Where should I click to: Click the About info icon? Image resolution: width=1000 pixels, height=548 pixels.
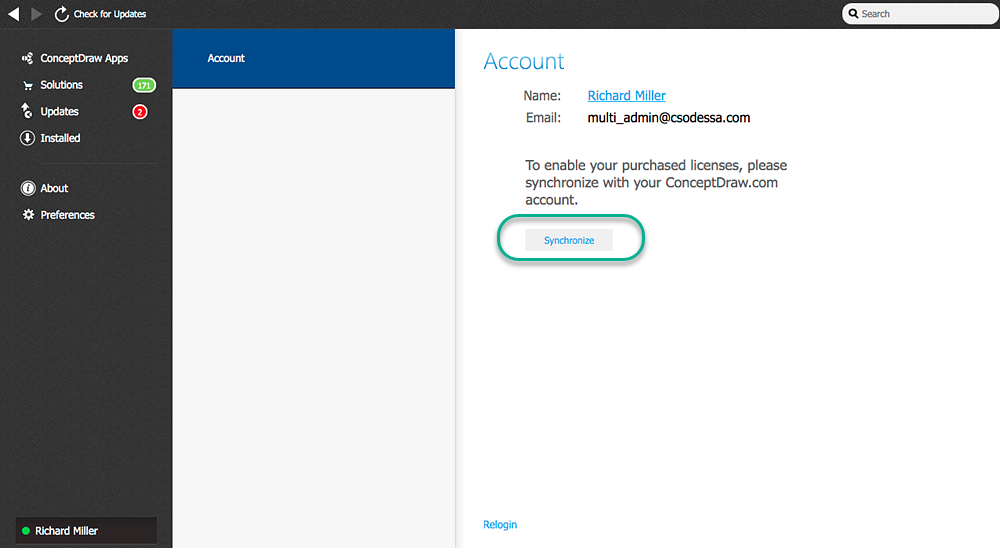point(28,188)
